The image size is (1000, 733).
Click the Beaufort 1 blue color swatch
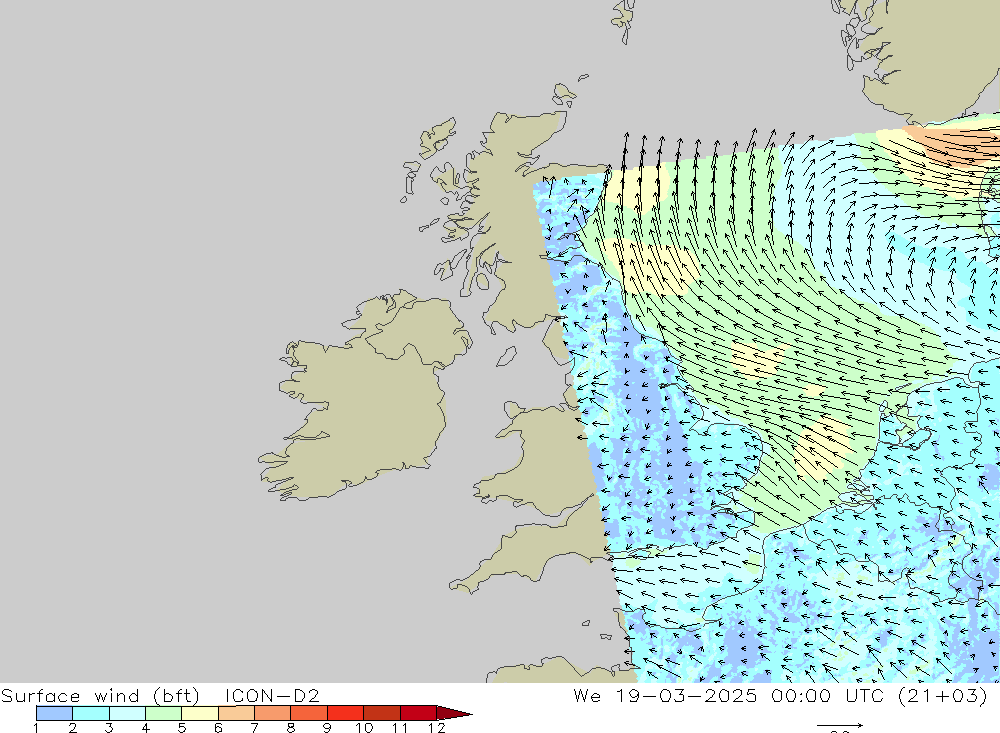point(54,713)
